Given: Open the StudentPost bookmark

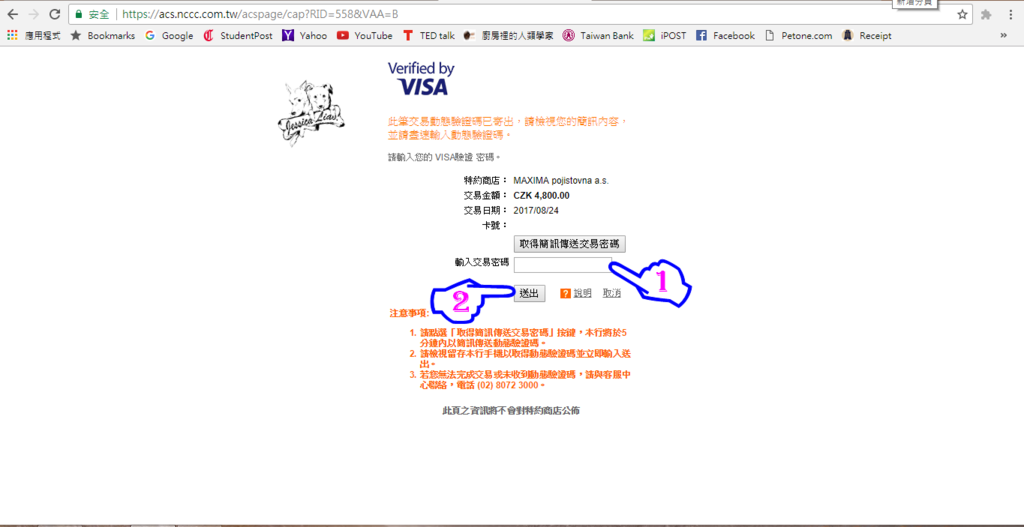Looking at the screenshot, I should [238, 36].
